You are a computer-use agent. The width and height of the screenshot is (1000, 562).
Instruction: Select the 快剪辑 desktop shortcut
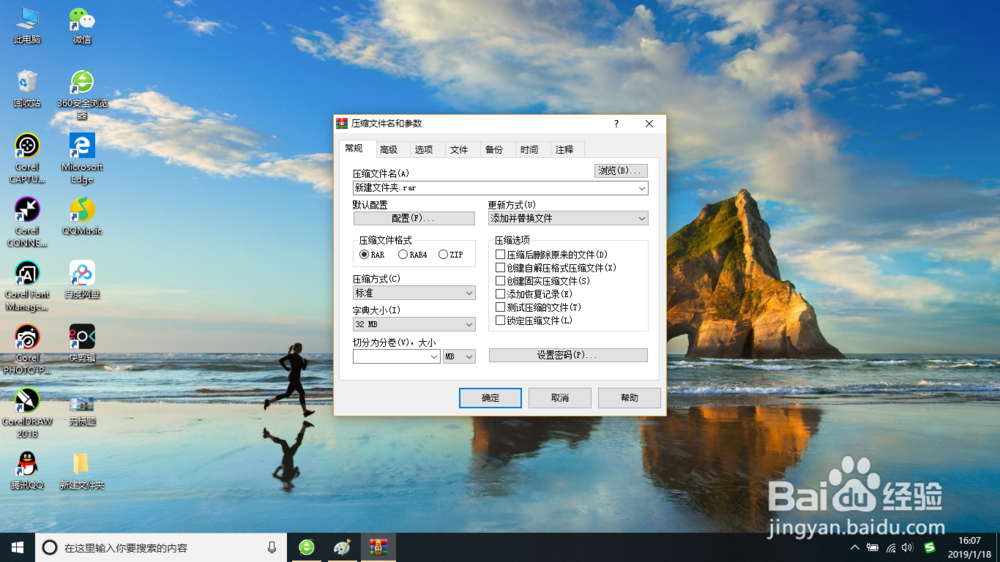(82, 343)
